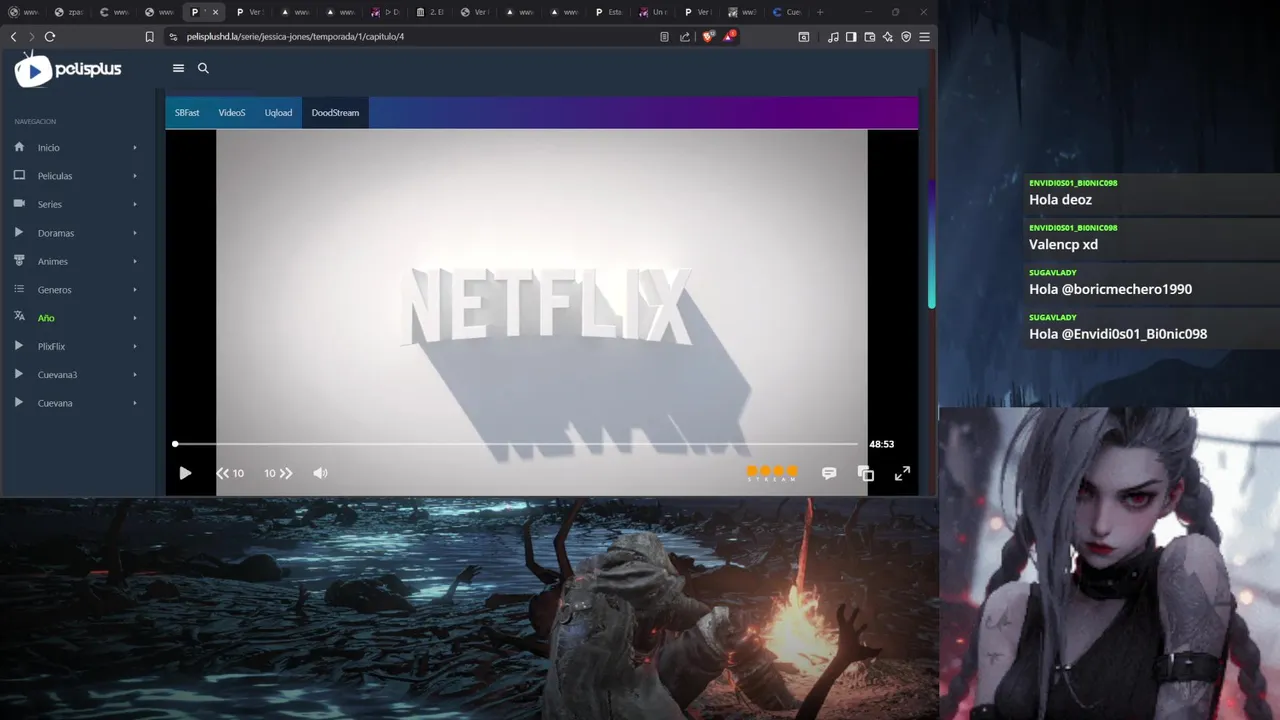Close the active Pelisplus browser tab
This screenshot has width=1280, height=720.
[217, 12]
